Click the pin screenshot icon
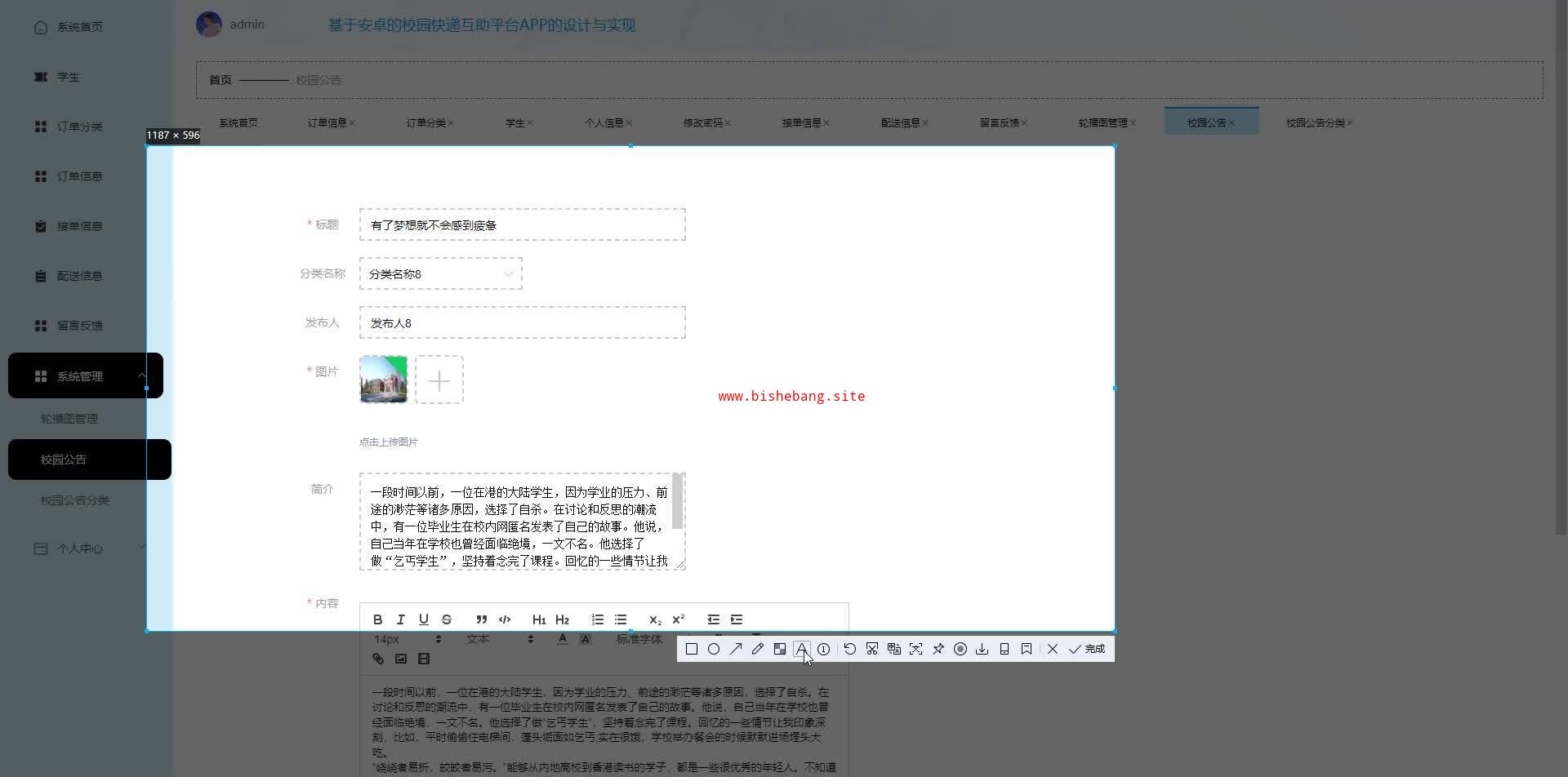 (x=938, y=649)
